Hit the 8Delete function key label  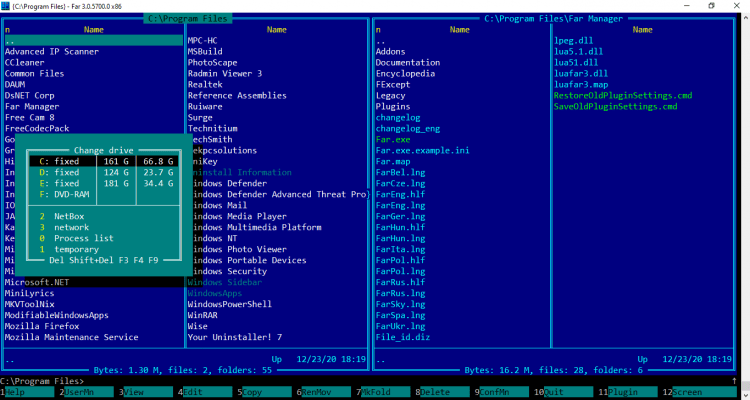(436, 393)
